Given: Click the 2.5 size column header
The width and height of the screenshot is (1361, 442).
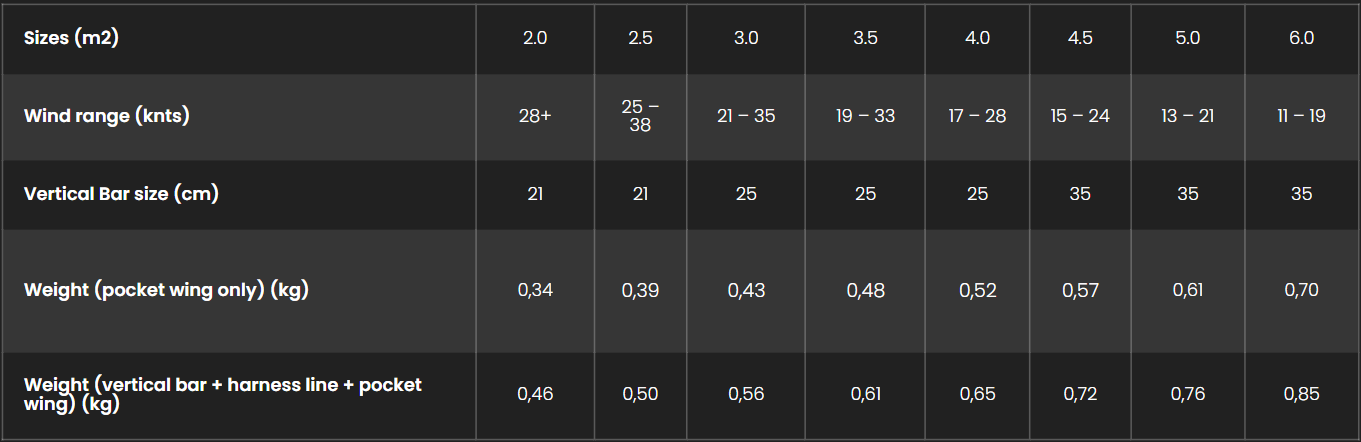Looking at the screenshot, I should pyautogui.click(x=640, y=39).
